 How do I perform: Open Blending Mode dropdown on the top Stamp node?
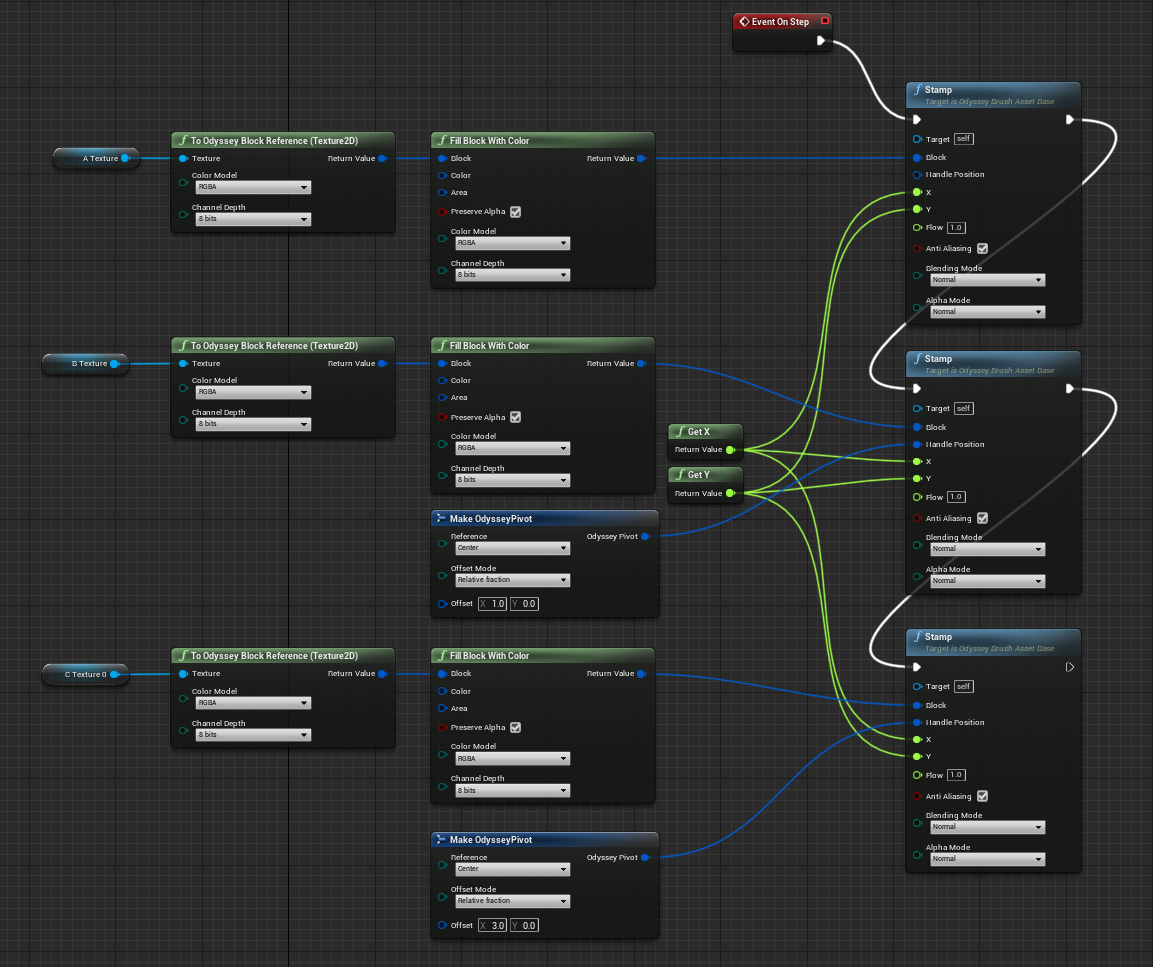coord(987,280)
